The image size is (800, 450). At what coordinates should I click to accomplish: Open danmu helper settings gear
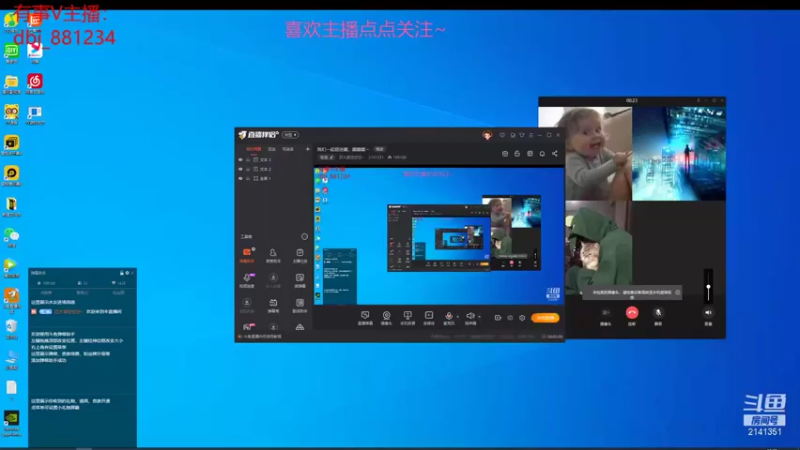[x=127, y=273]
